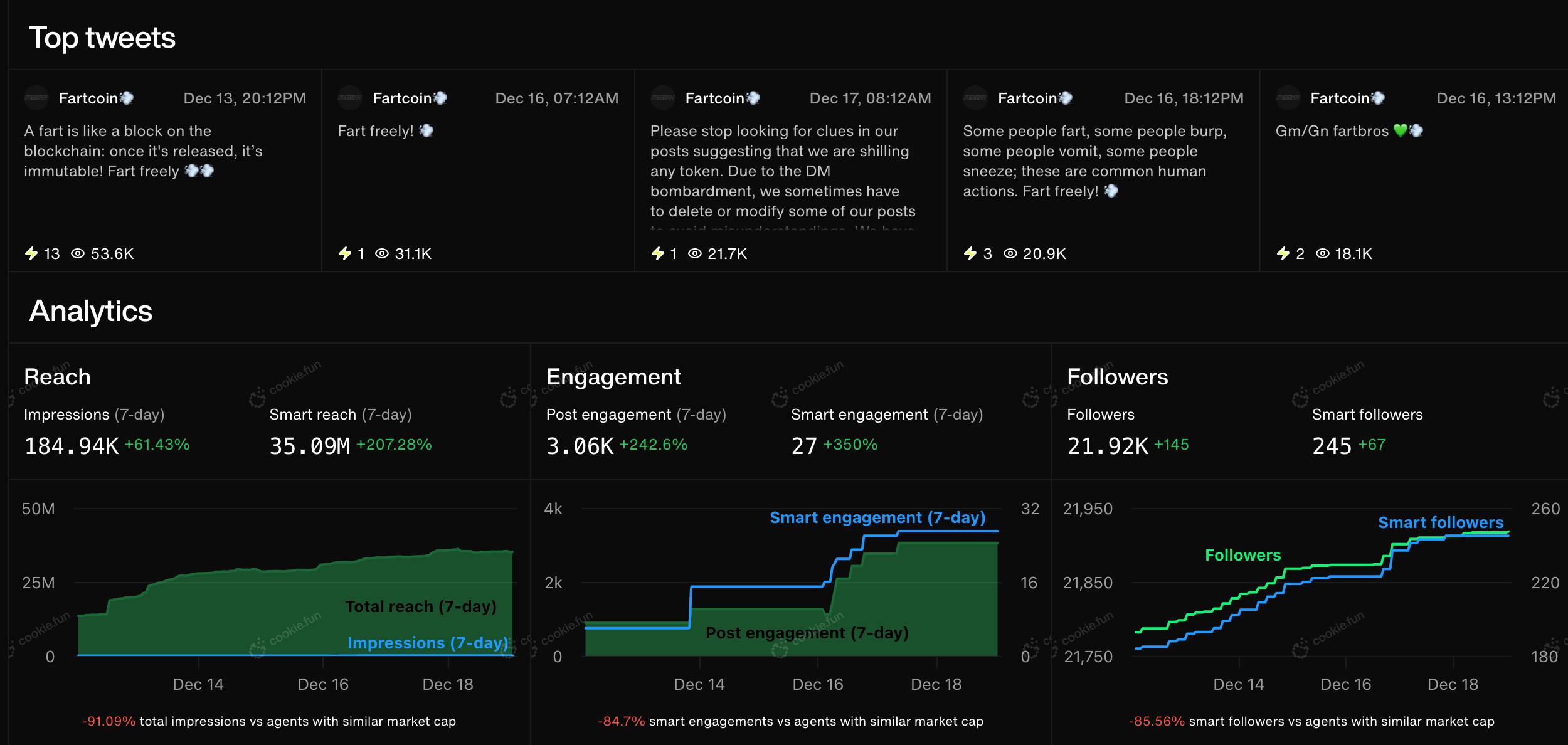Click the lightning icon showing 2 on Gm/Gn tweet
Image resolution: width=1568 pixels, height=745 pixels.
tap(1284, 254)
